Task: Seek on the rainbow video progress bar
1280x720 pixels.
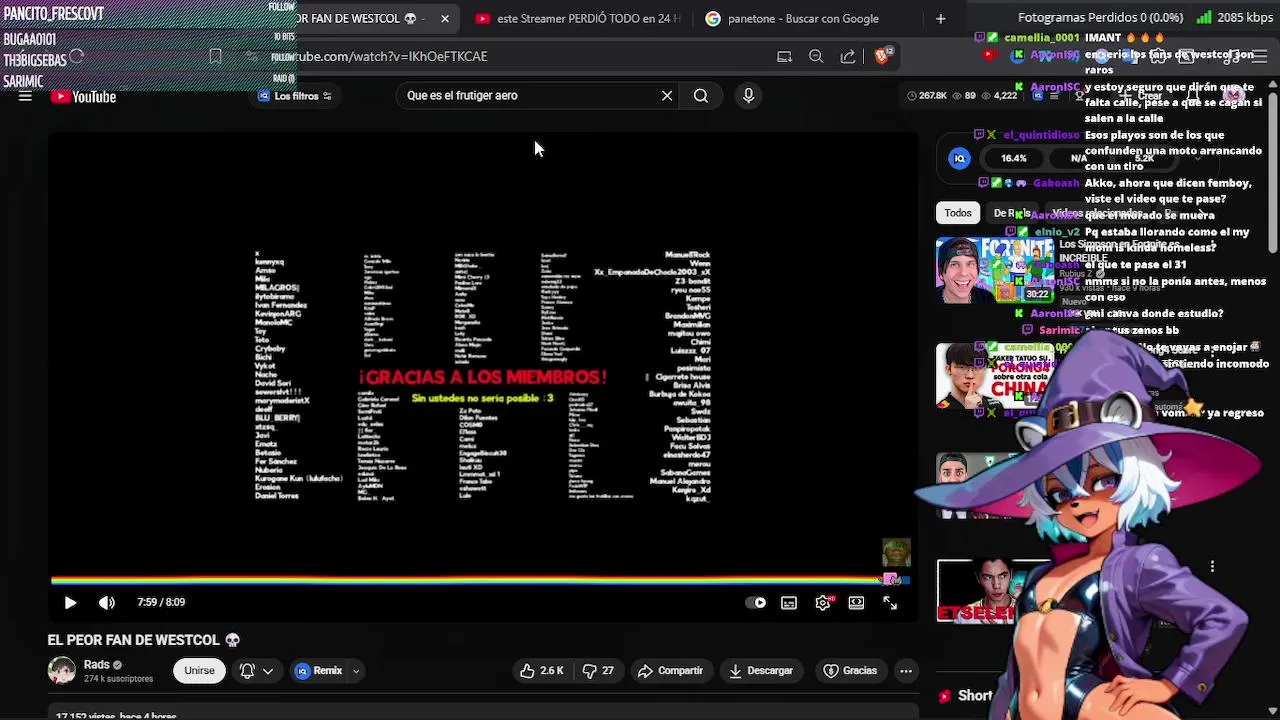Action: click(x=480, y=580)
